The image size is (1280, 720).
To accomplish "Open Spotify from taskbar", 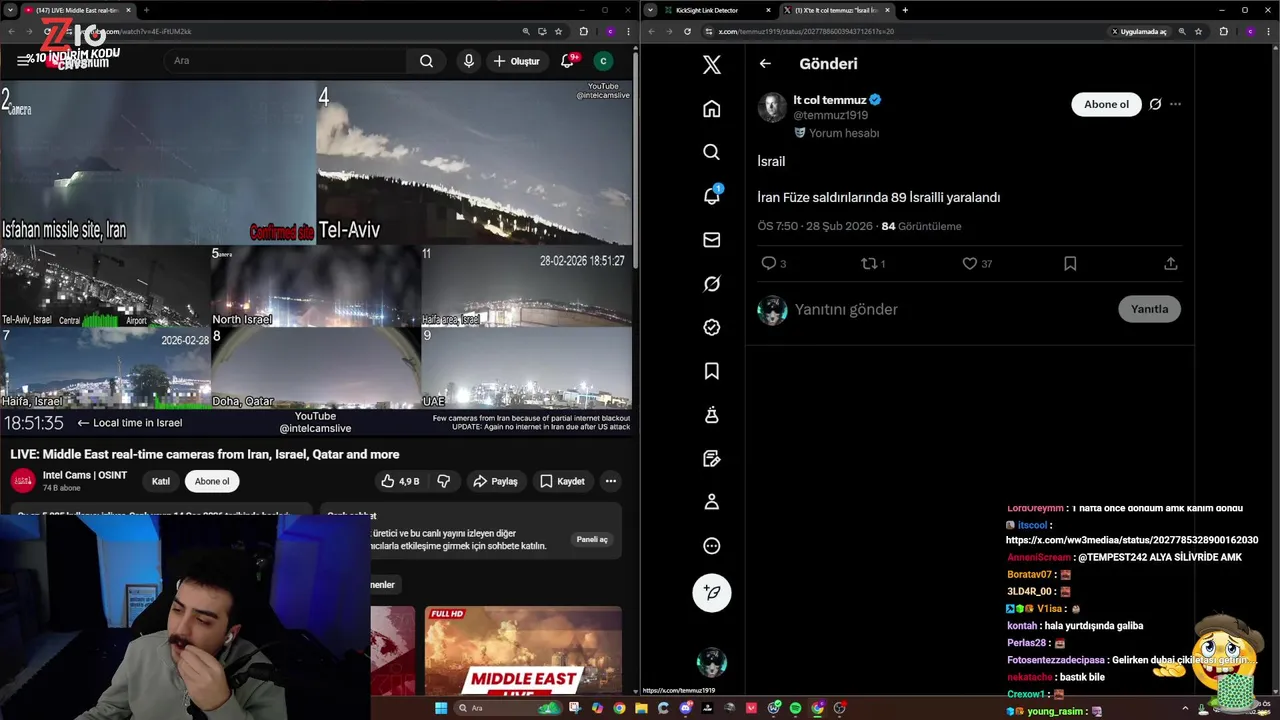I will (x=795, y=708).
